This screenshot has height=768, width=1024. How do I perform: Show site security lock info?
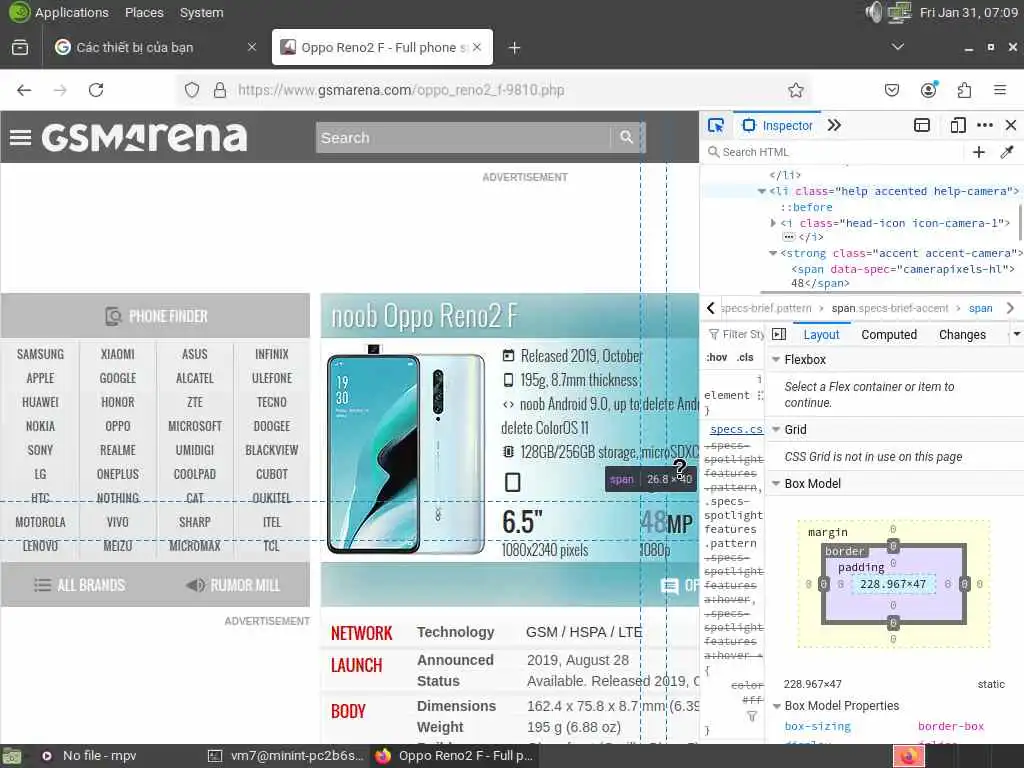220,90
